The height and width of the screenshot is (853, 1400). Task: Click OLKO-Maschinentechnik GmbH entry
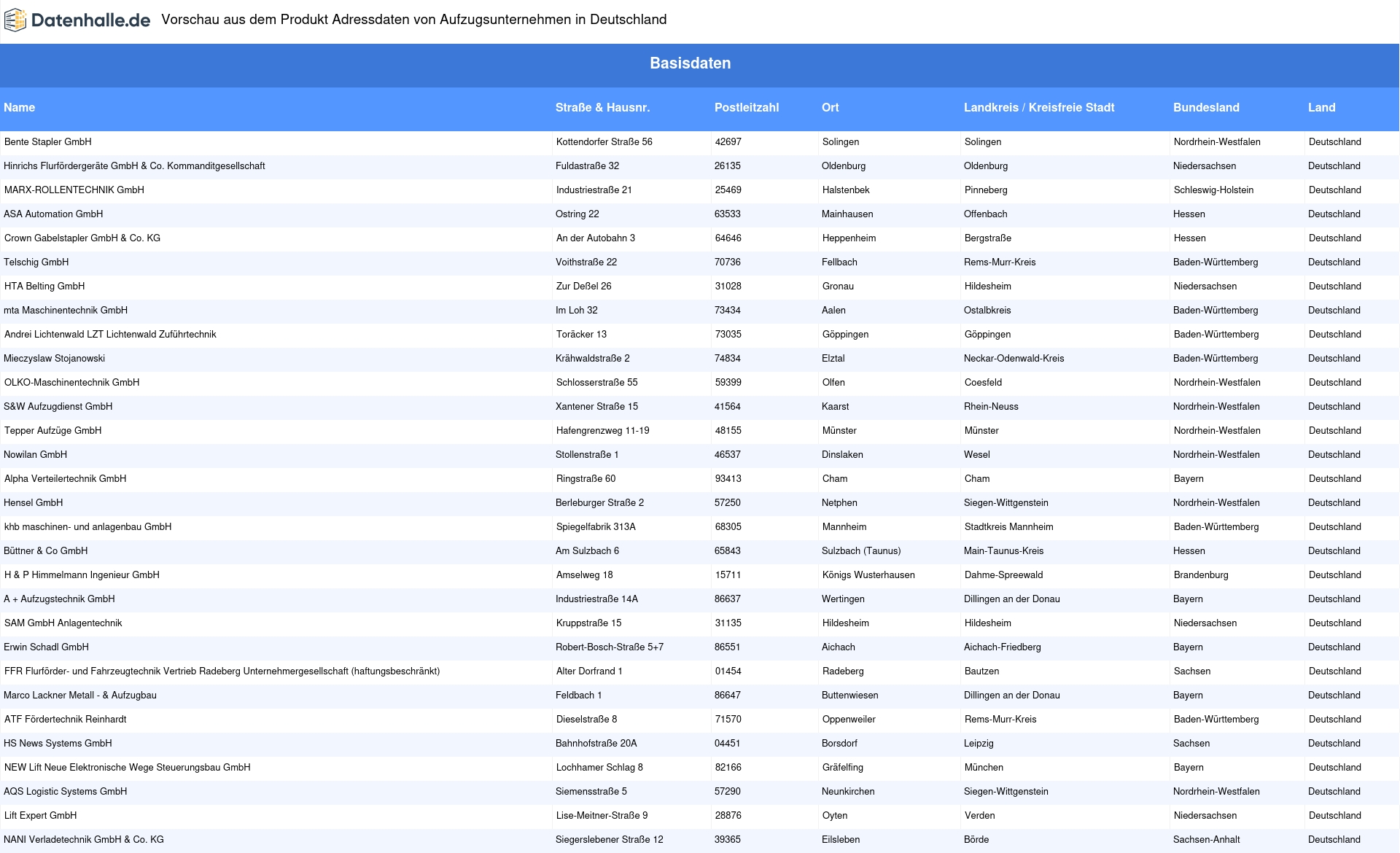tap(72, 383)
